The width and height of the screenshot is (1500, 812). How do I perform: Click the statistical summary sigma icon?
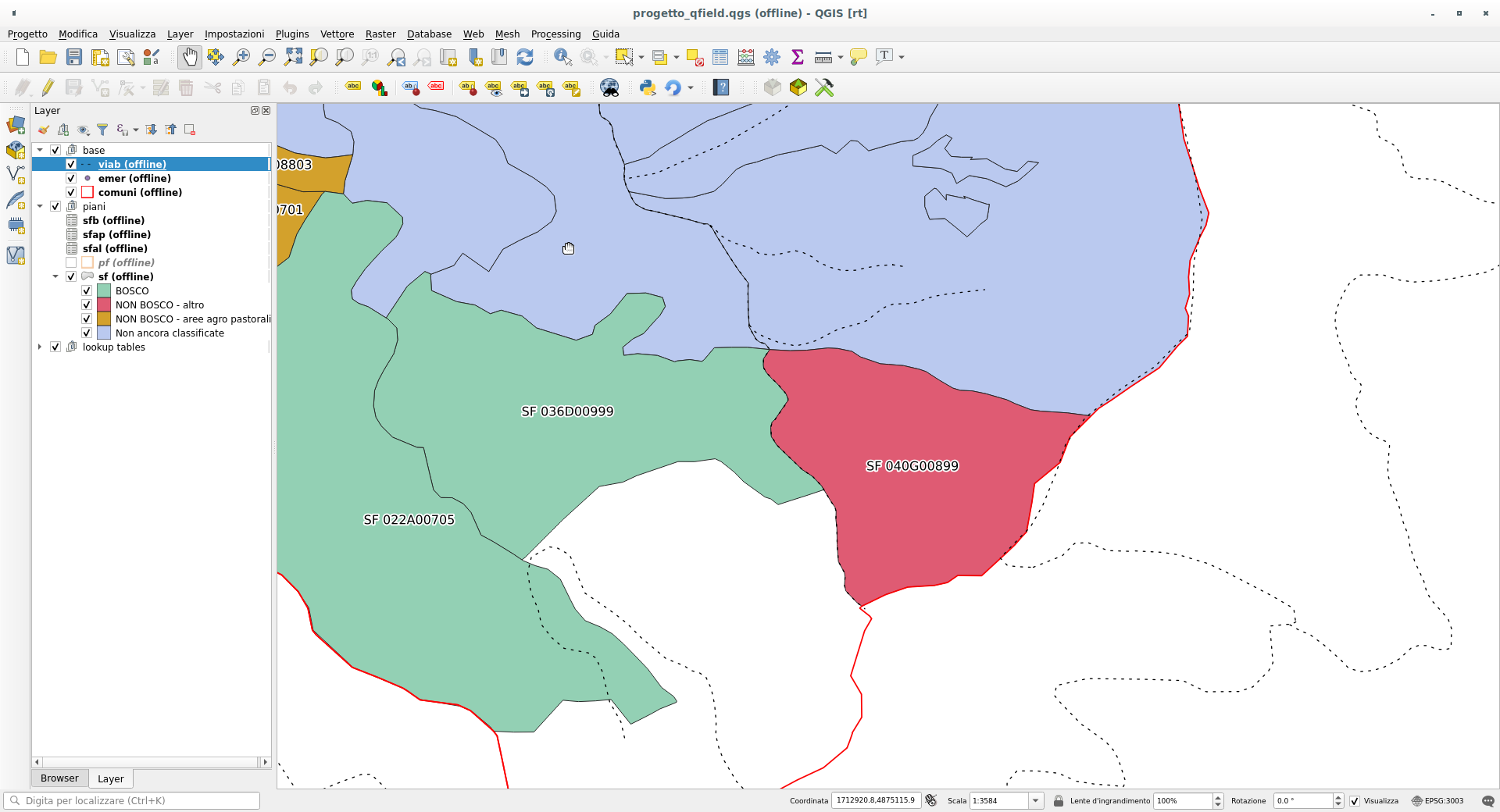[x=798, y=57]
